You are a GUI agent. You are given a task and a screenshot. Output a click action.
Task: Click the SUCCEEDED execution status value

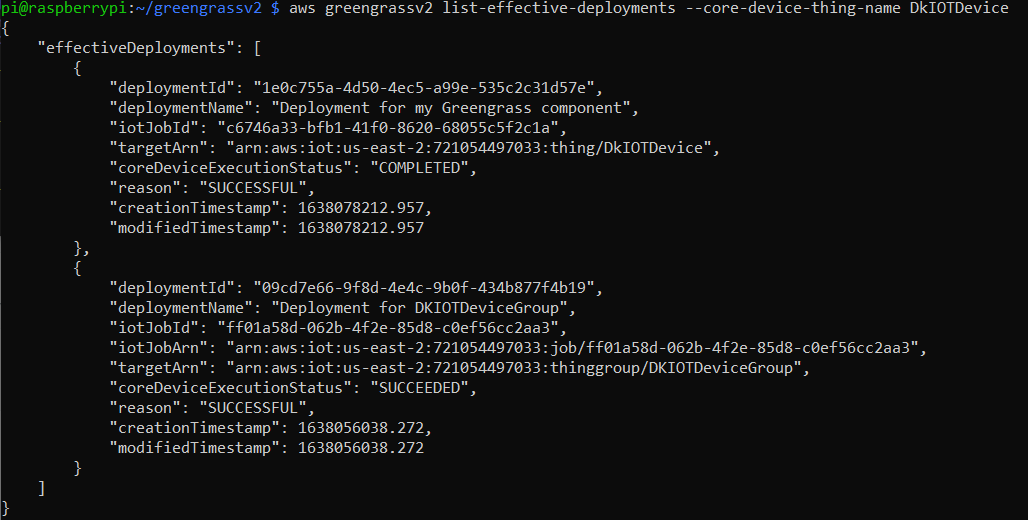424,388
